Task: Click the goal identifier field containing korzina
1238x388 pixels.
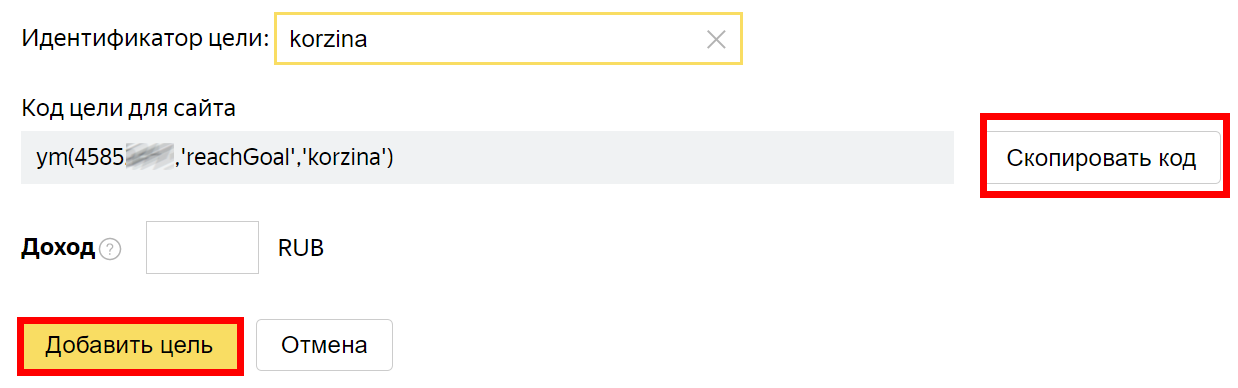Action: (x=508, y=39)
